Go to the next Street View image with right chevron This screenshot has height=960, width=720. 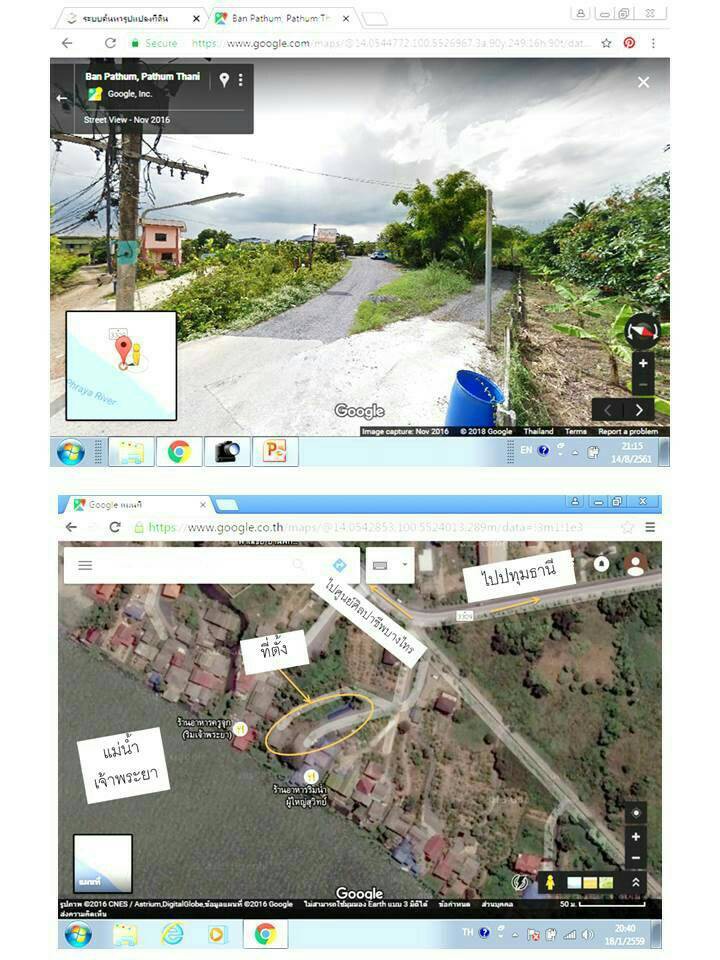[x=639, y=410]
